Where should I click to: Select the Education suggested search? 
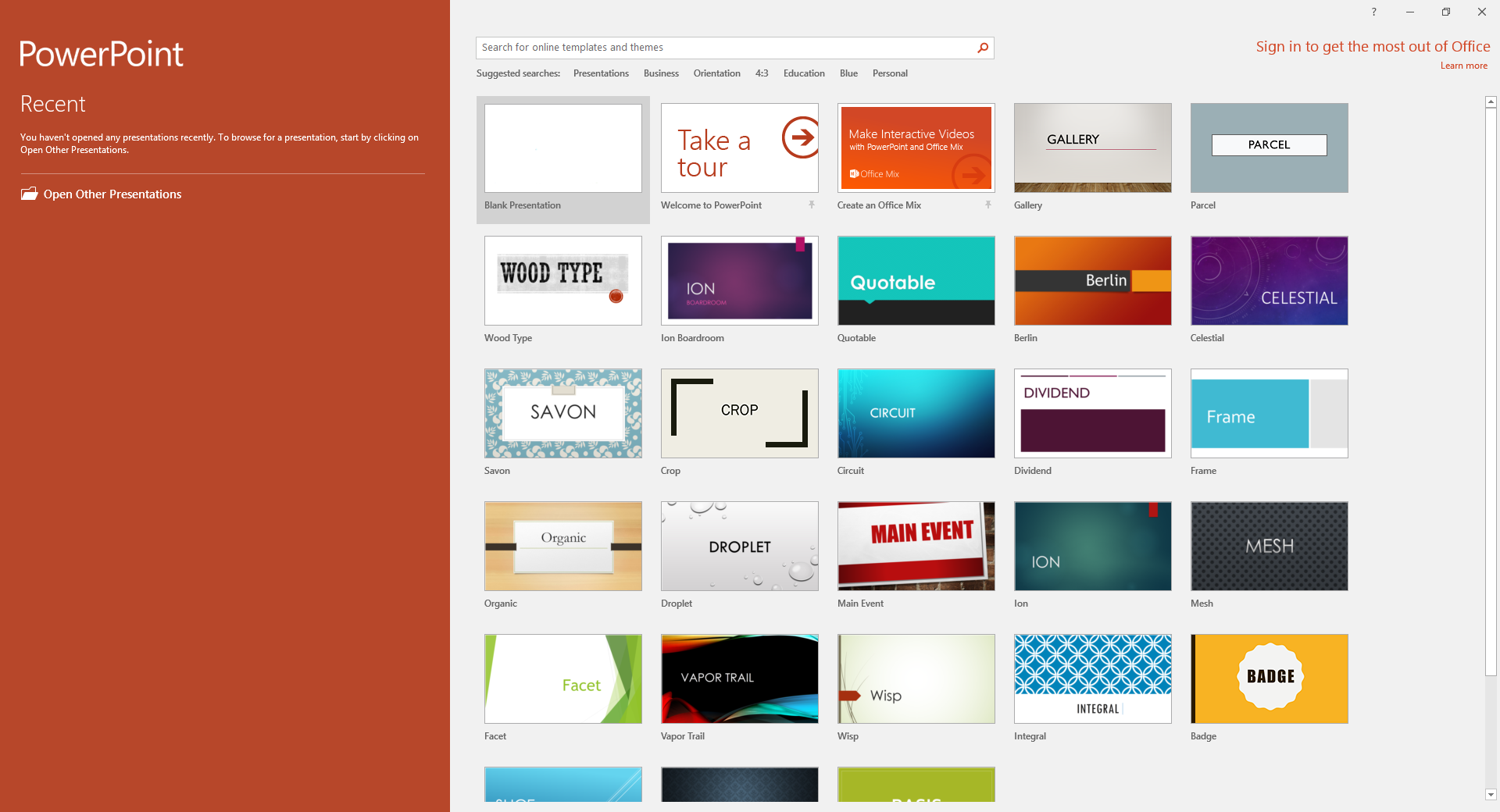(x=804, y=73)
